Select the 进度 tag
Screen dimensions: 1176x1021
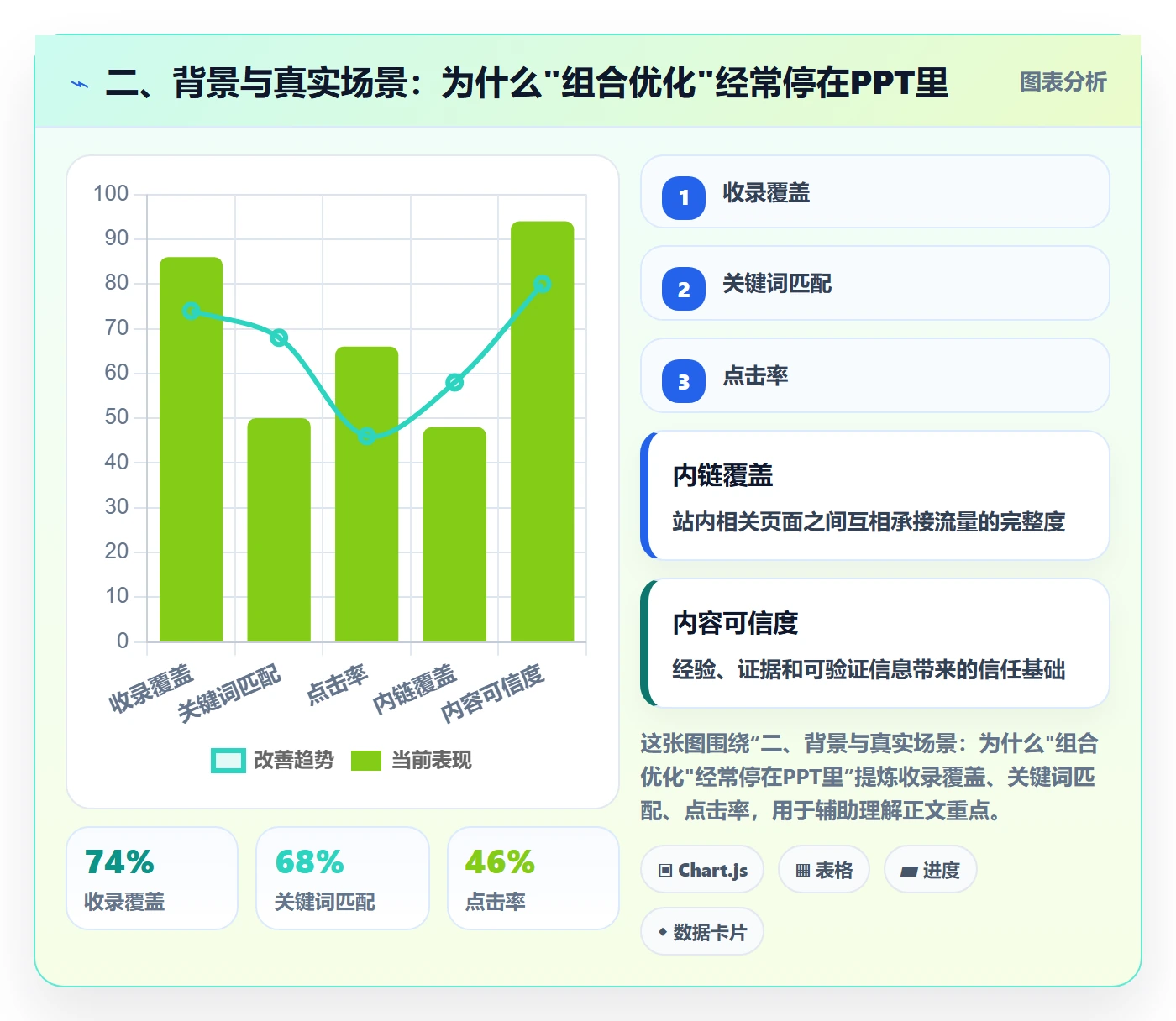click(x=930, y=870)
